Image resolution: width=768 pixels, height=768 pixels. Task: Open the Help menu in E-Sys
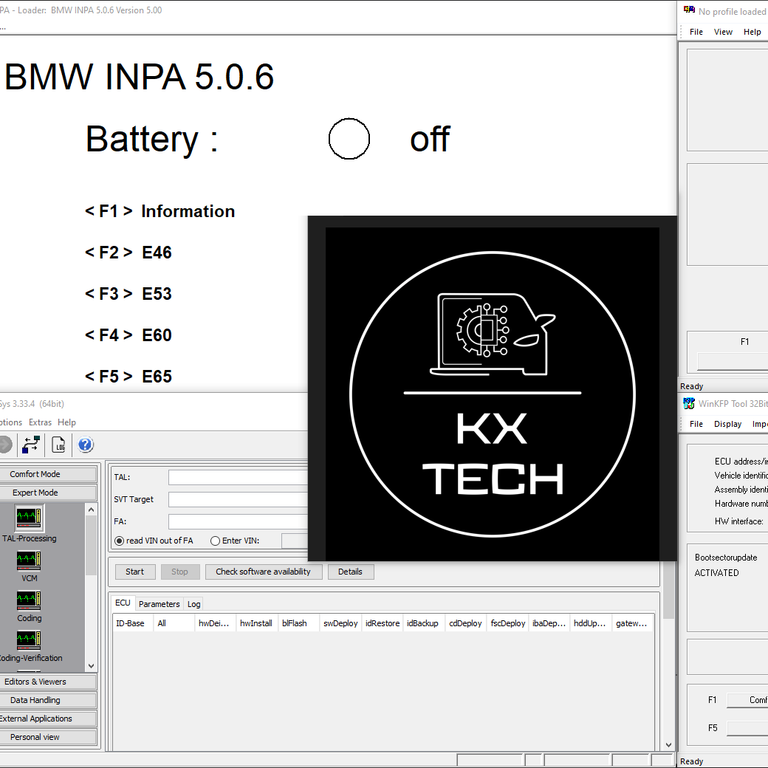67,422
